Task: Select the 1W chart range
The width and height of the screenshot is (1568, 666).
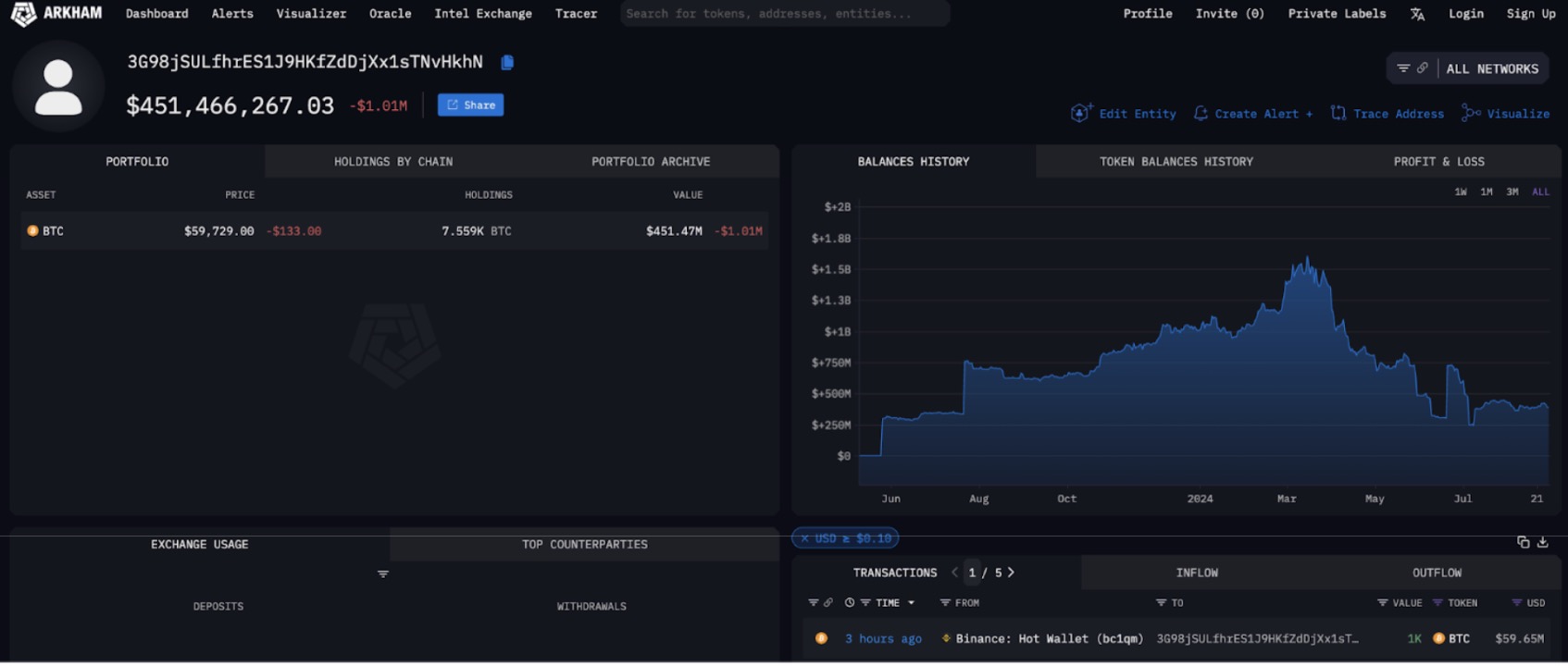Action: click(x=1461, y=191)
